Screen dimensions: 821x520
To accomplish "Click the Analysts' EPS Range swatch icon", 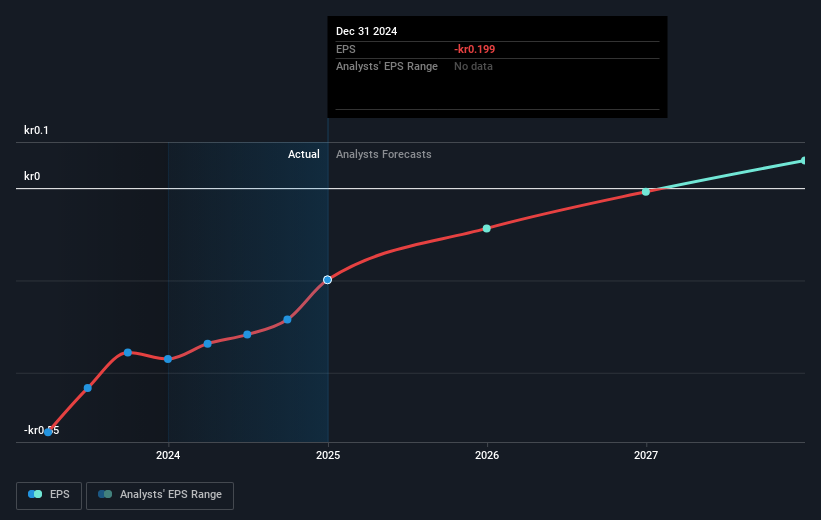I will (x=105, y=494).
